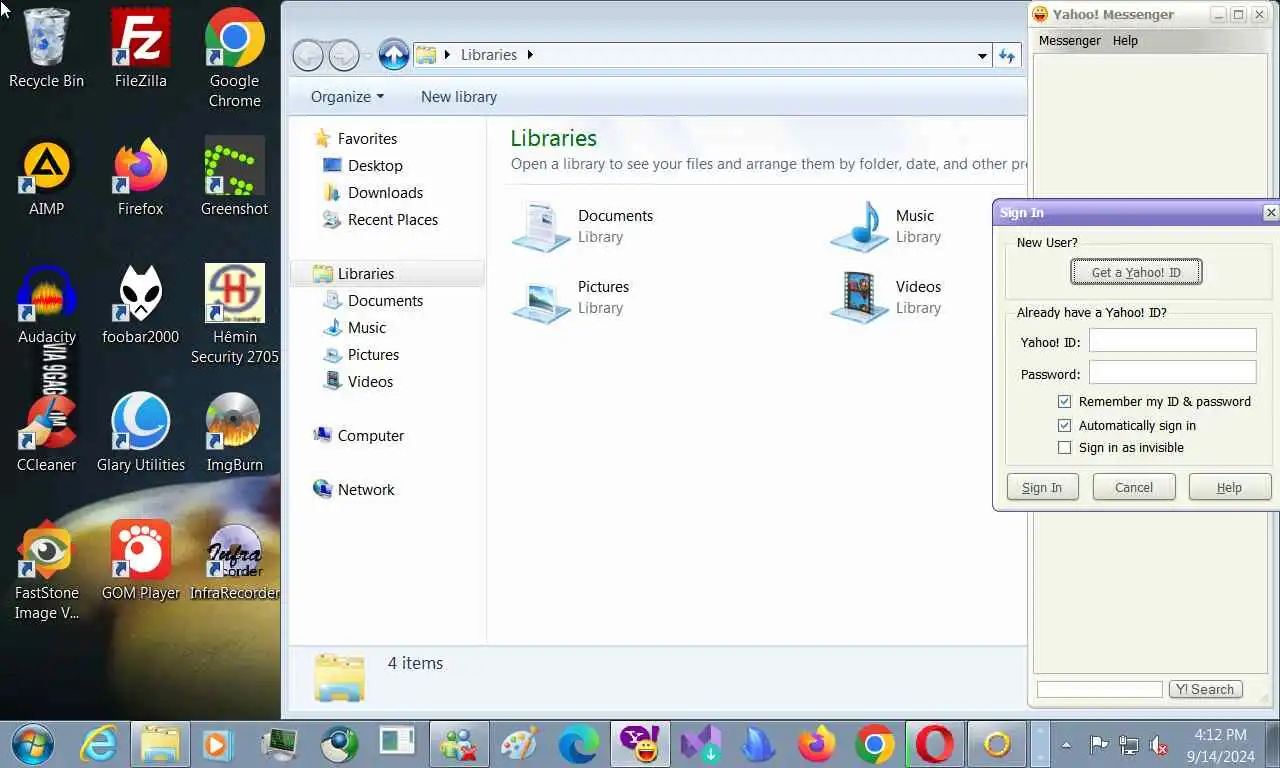The width and height of the screenshot is (1280, 768).
Task: Open Microsoft Edge from the taskbar
Action: (x=578, y=744)
